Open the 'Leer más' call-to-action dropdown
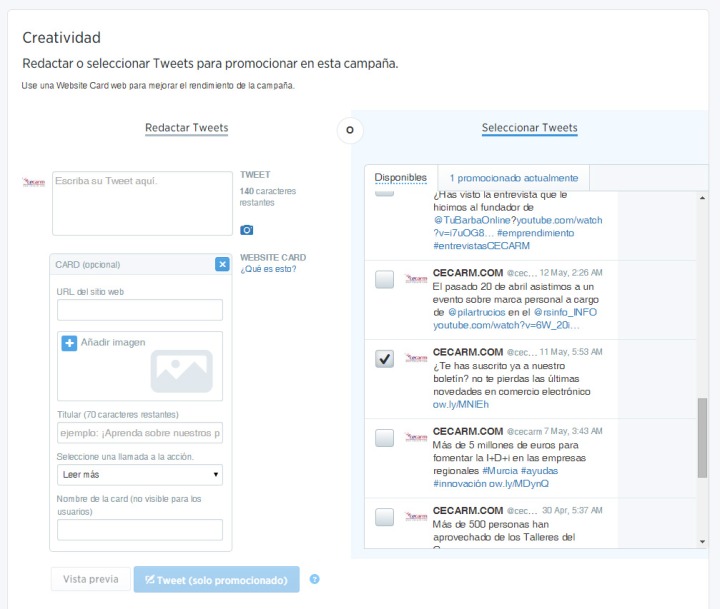Image resolution: width=720 pixels, height=609 pixels. [x=140, y=475]
